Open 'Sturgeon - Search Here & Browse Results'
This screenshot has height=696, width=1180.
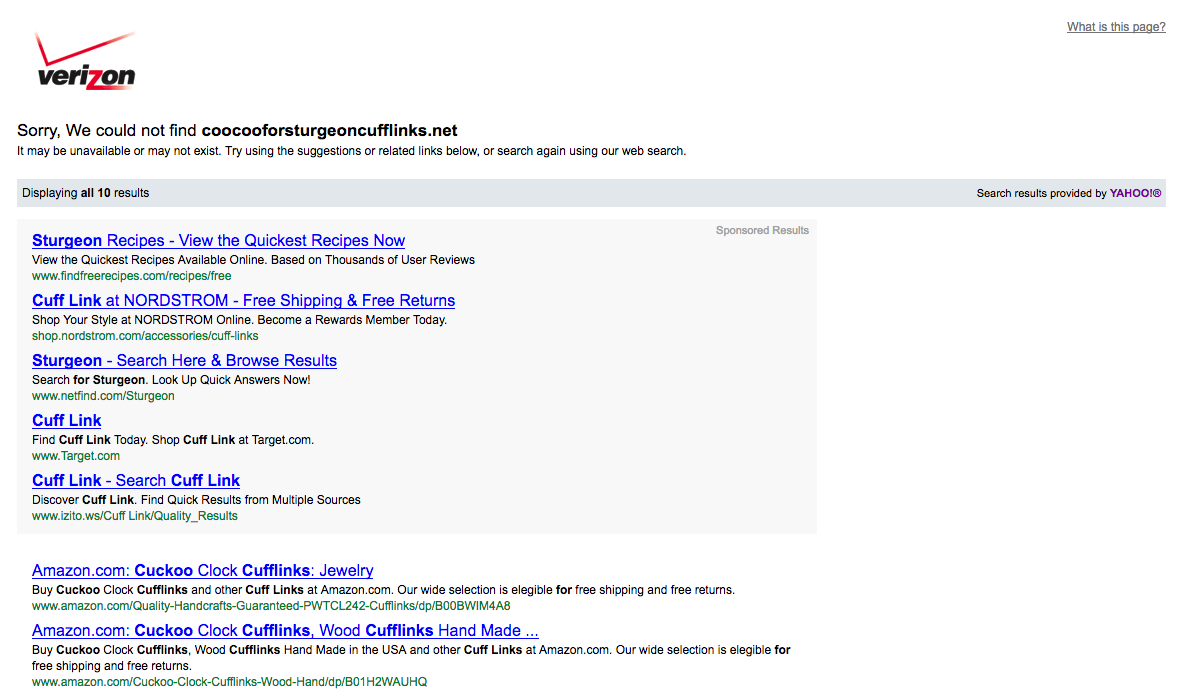184,360
